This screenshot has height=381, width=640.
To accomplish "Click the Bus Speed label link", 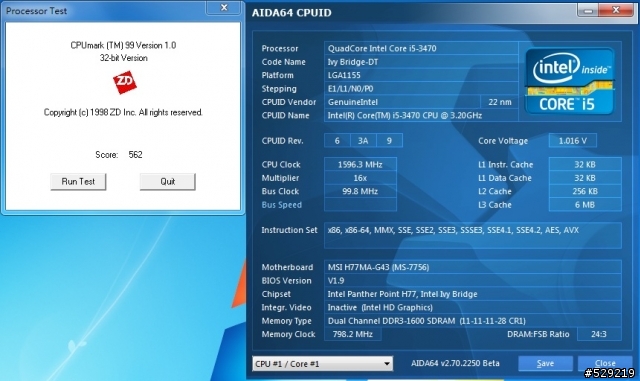I will pos(282,205).
